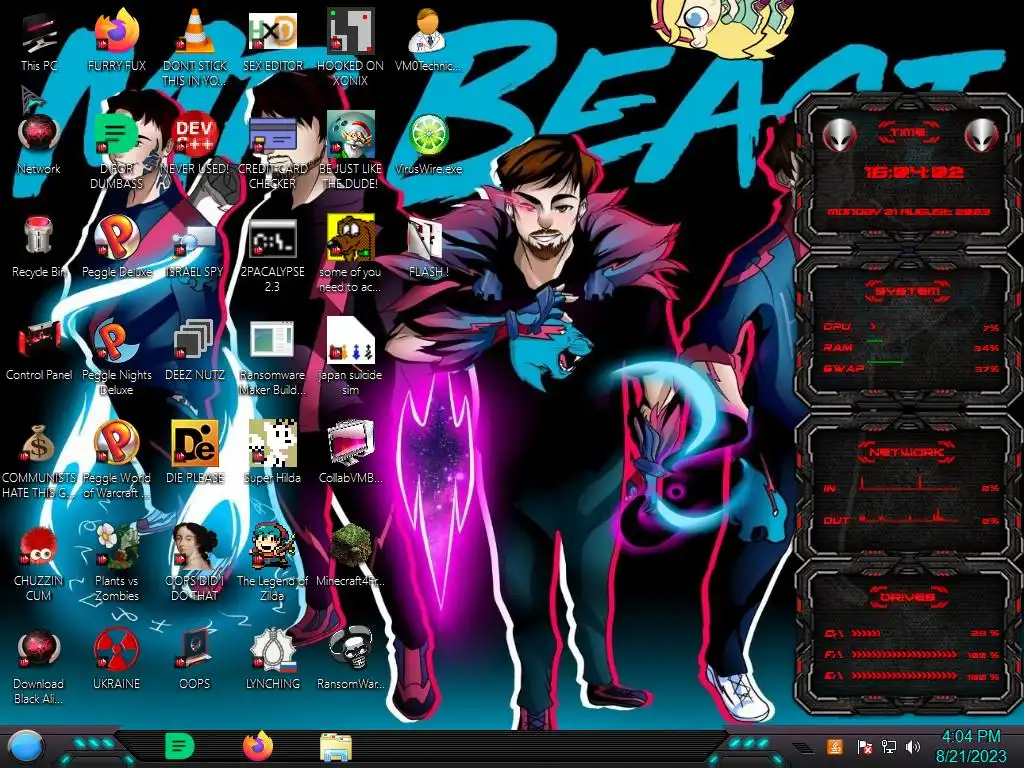The height and width of the screenshot is (768, 1024).
Task: Open File Explorer from the taskbar
Action: [x=336, y=747]
